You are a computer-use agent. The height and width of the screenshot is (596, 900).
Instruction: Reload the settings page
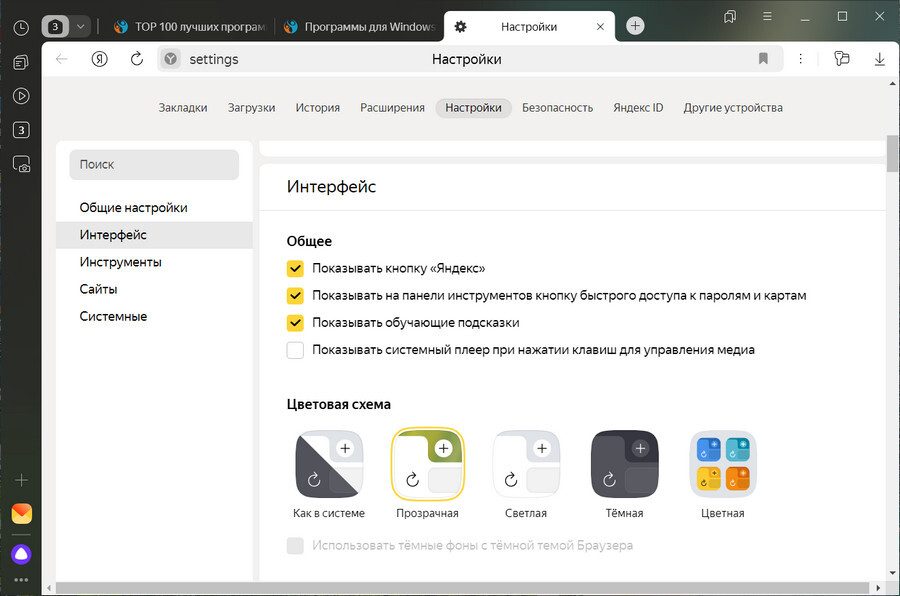point(137,59)
